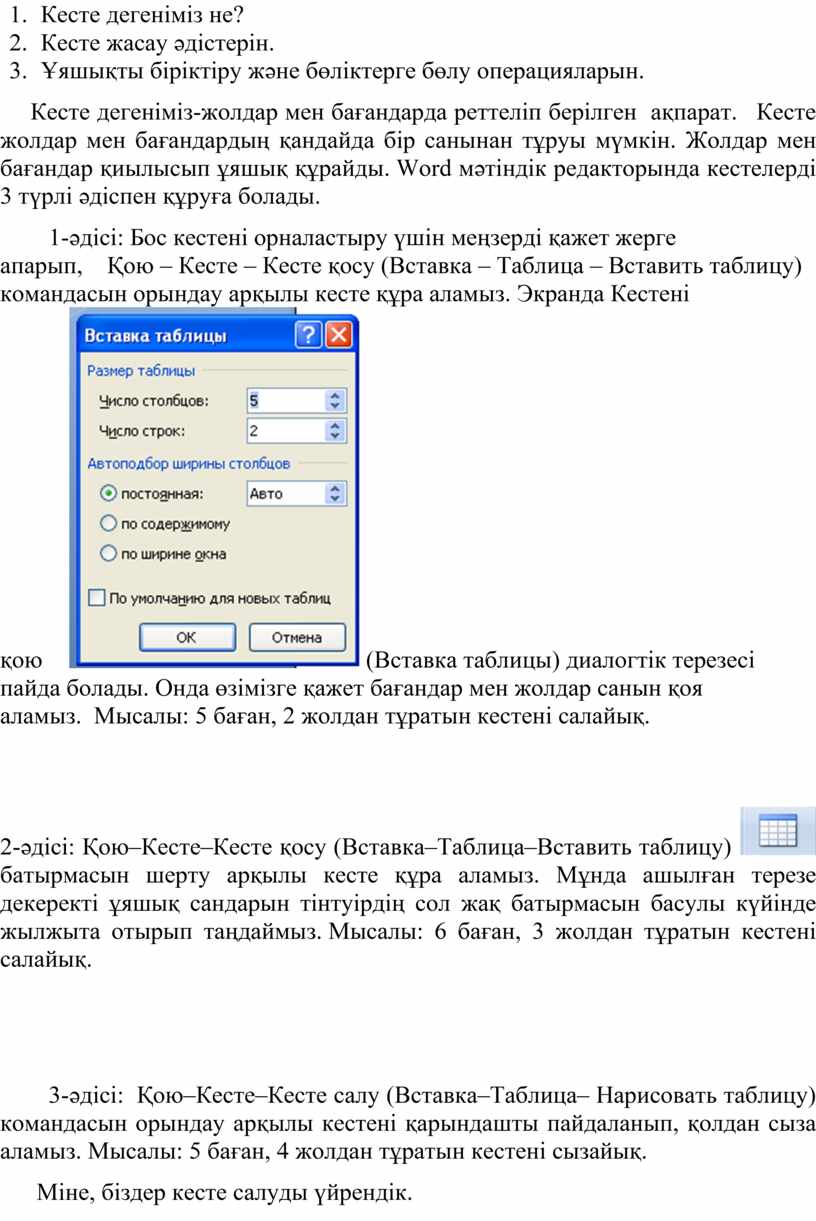Decrease Число строк using down arrow
Viewport: 816px width, 1221px height.
tap(336, 437)
